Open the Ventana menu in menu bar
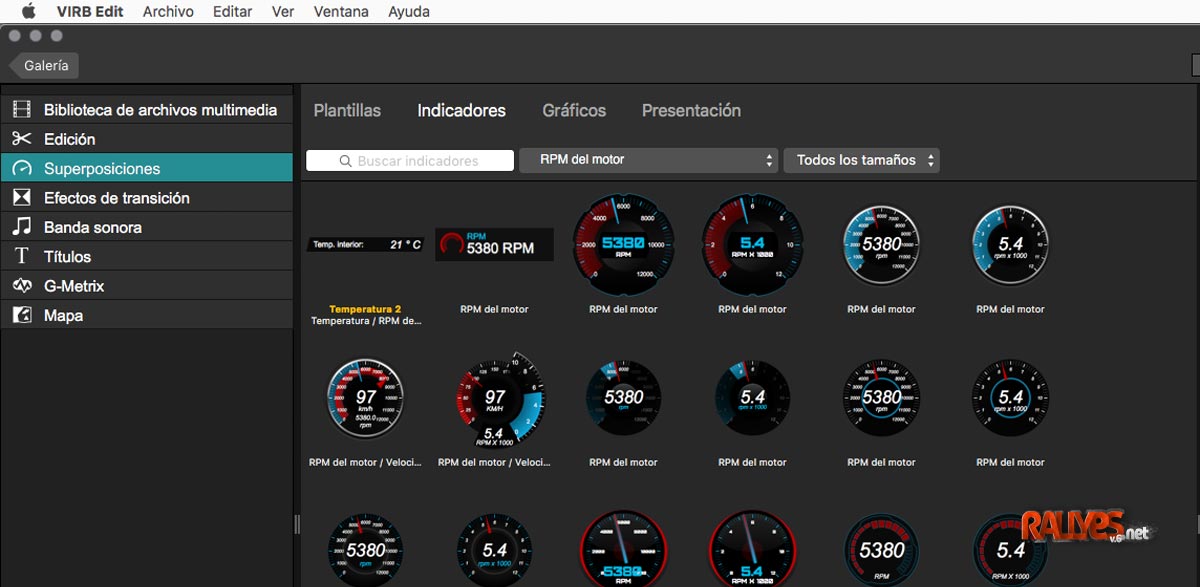1200x587 pixels. [x=341, y=12]
